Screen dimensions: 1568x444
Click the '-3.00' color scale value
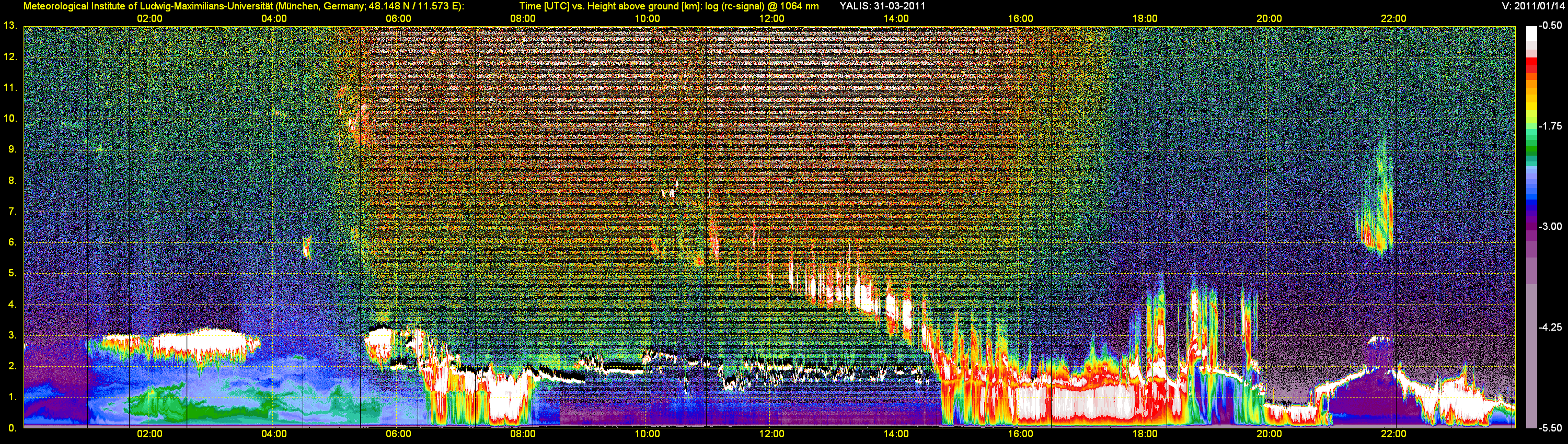(1550, 226)
